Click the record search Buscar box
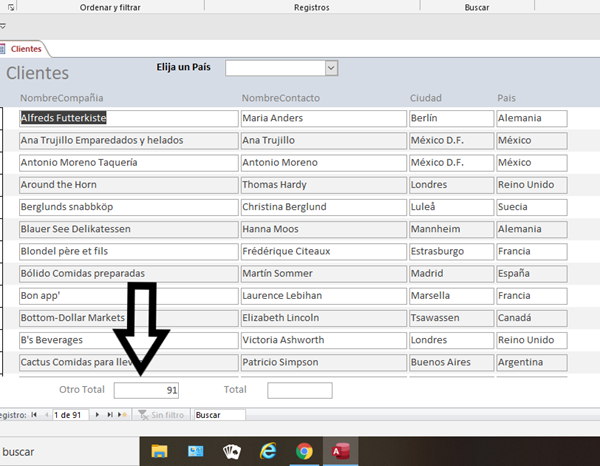Screen dimensions: 600x466 218,414
